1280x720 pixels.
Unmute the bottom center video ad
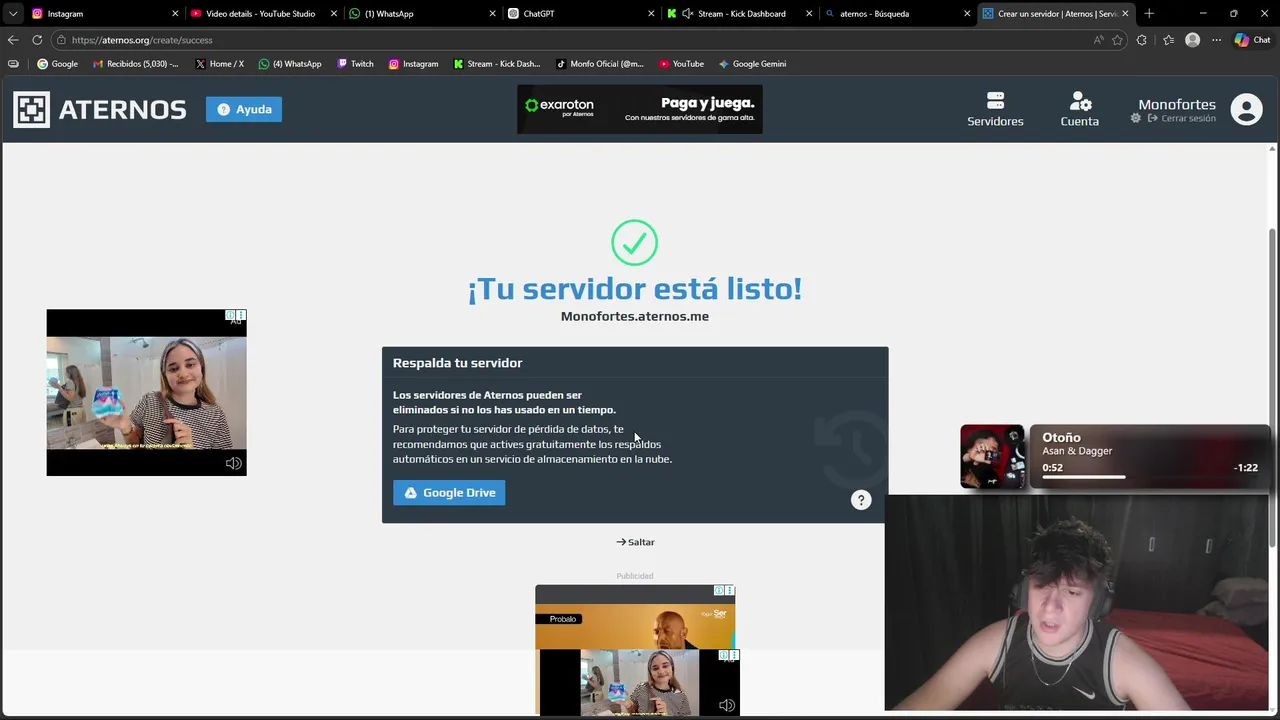click(x=727, y=705)
